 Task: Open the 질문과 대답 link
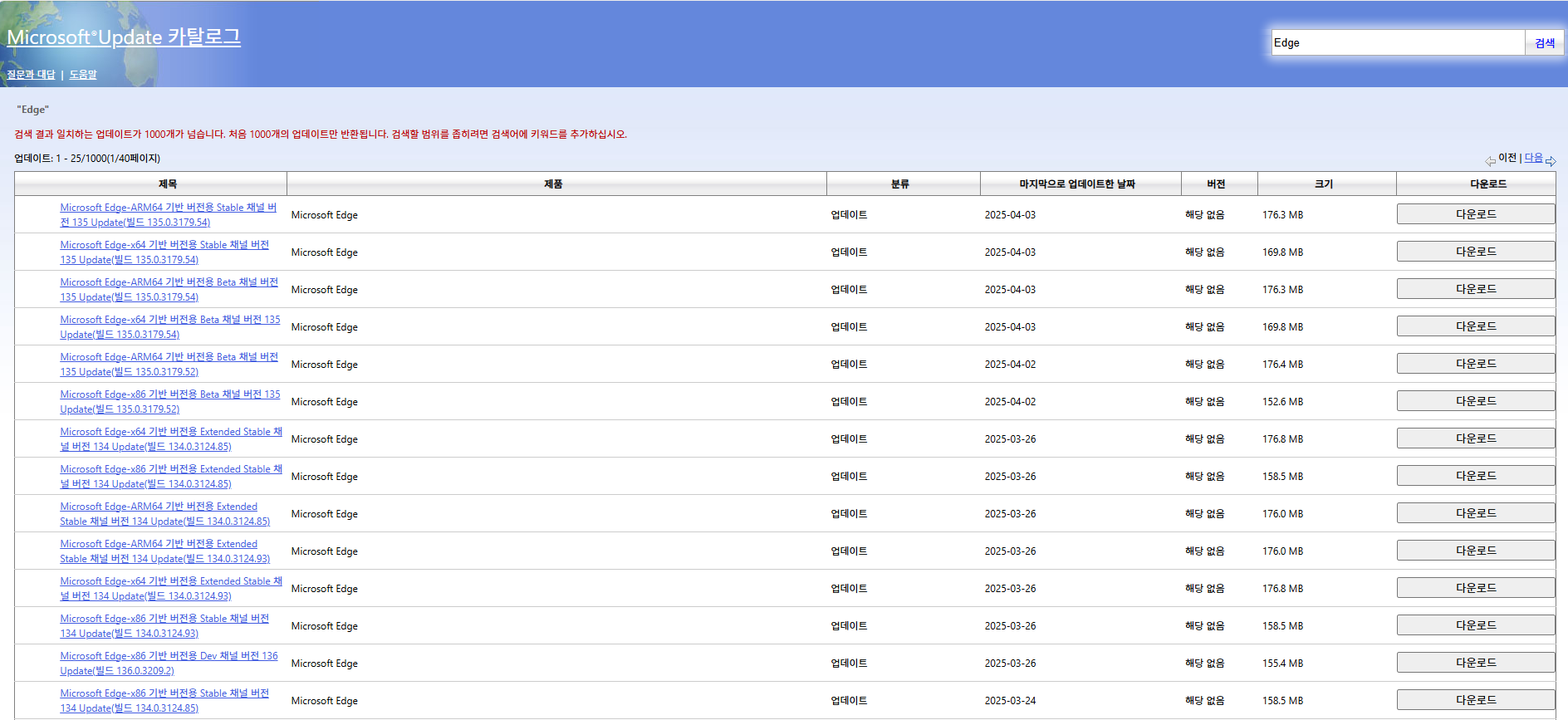[x=31, y=75]
